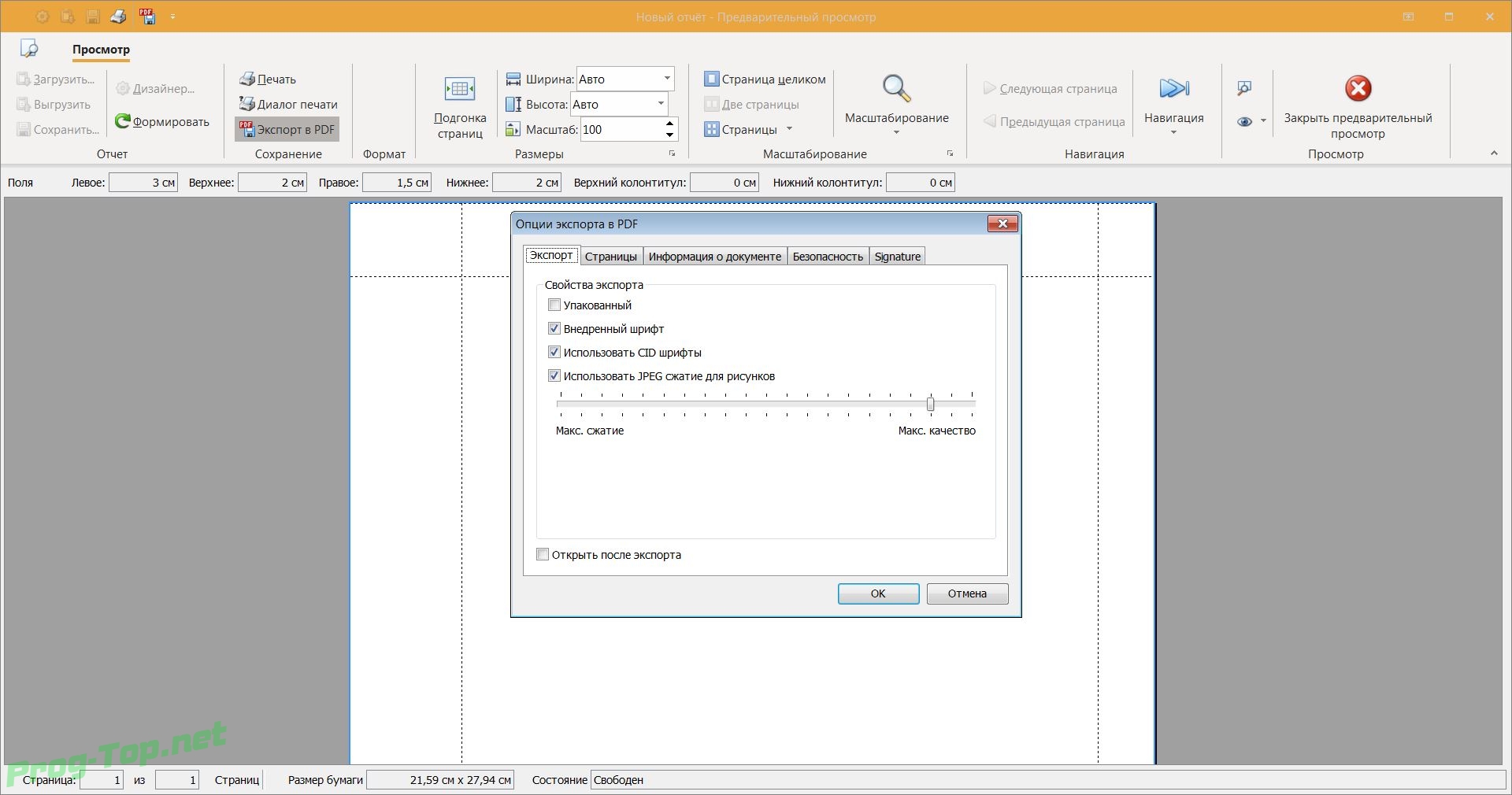This screenshot has height=795, width=1512.
Task: Click the Нижнее margin field
Action: (x=527, y=183)
